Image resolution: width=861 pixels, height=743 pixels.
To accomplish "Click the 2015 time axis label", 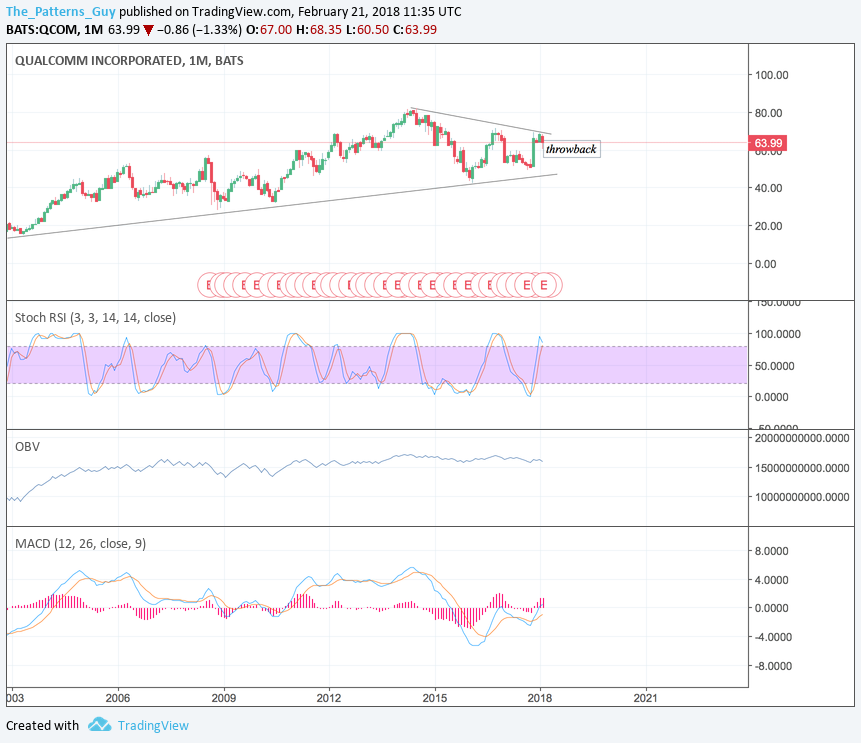I will (x=434, y=698).
